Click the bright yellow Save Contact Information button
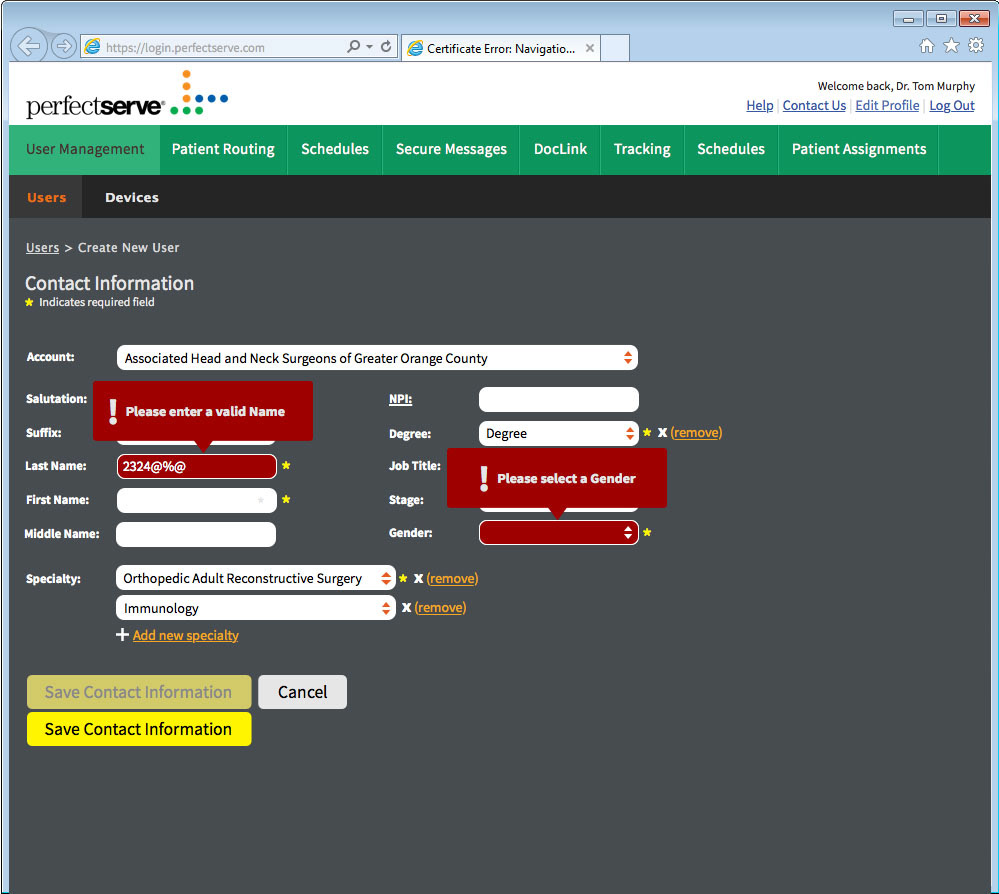Screen dimensions: 999x894 tap(139, 728)
